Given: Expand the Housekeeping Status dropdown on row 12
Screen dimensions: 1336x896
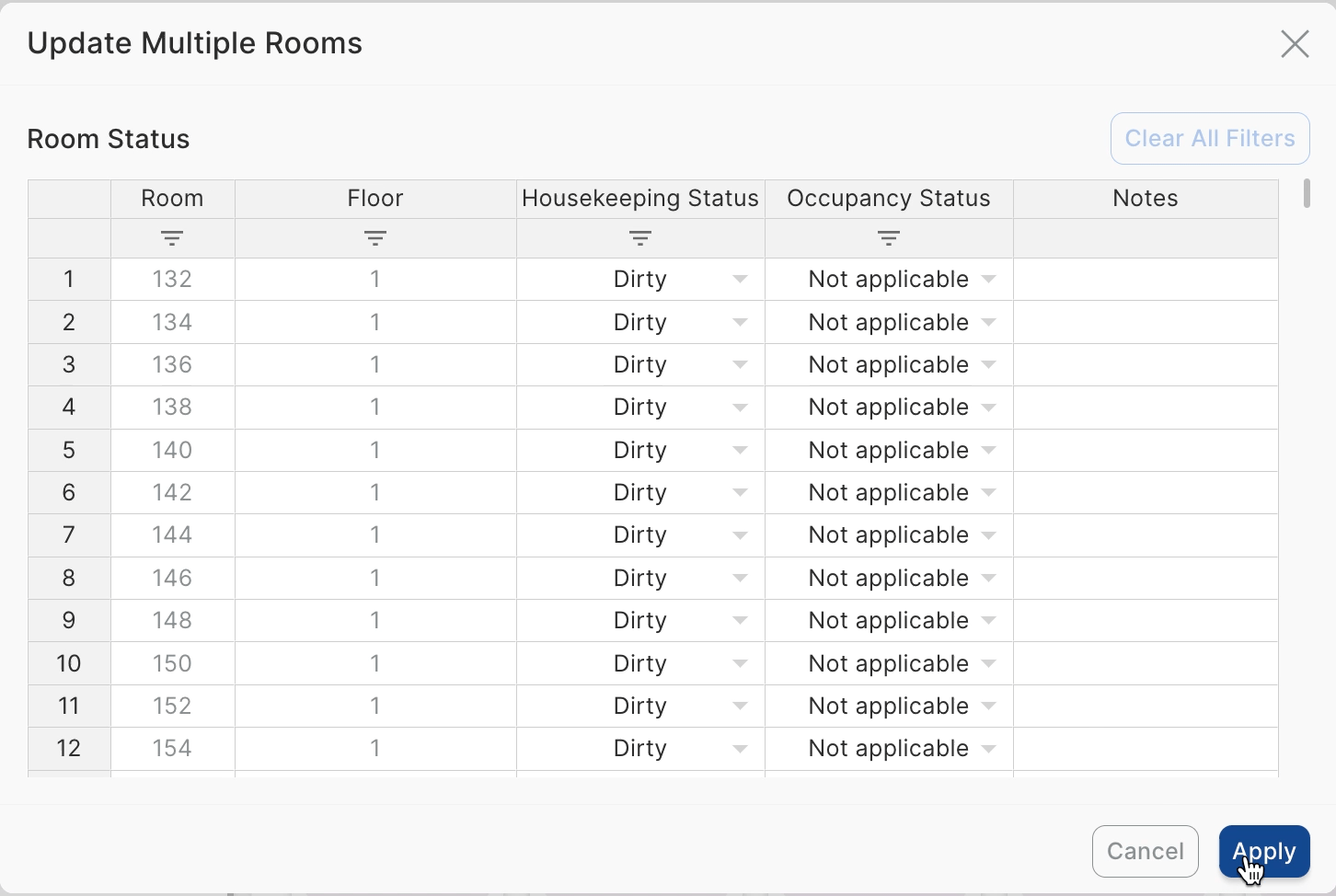Looking at the screenshot, I should (x=741, y=748).
